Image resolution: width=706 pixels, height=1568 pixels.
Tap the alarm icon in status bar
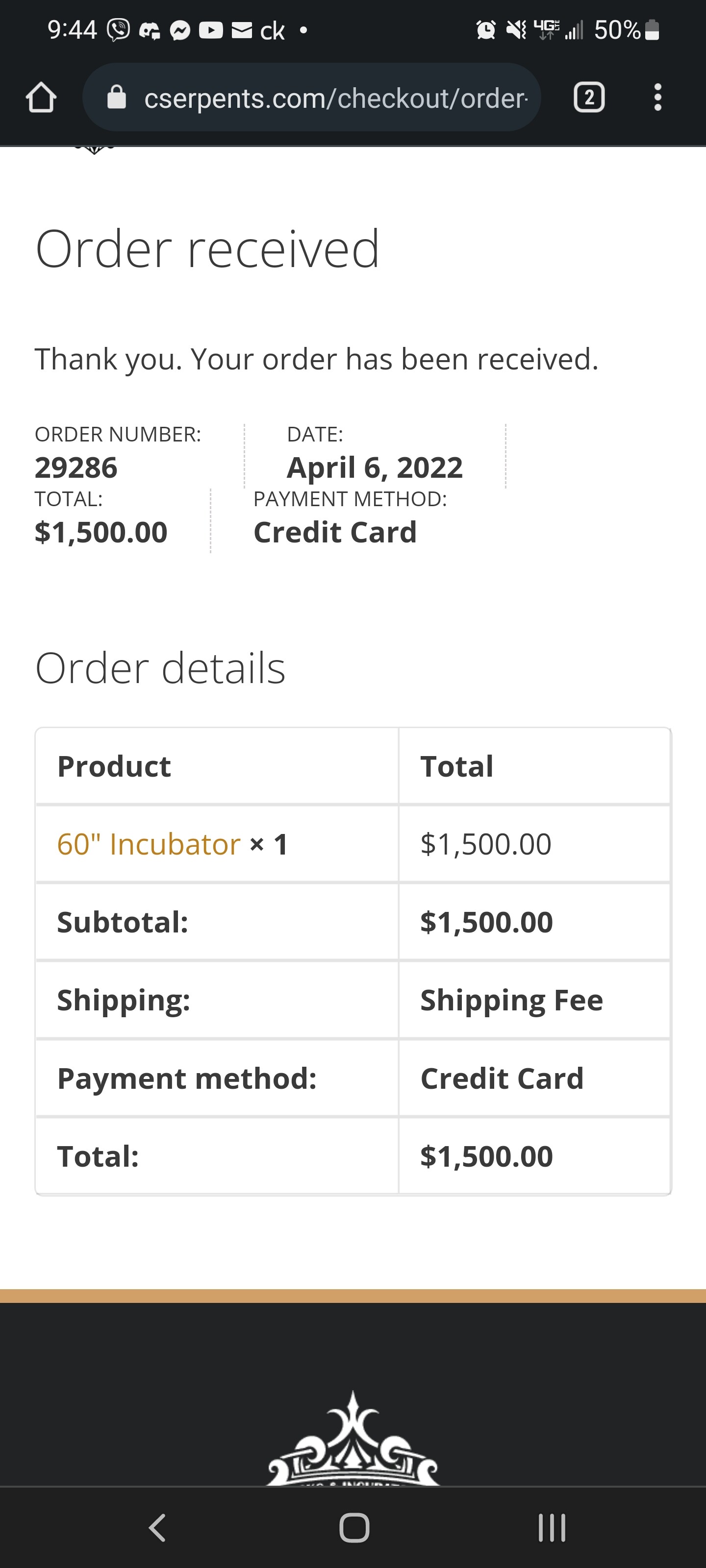[485, 29]
